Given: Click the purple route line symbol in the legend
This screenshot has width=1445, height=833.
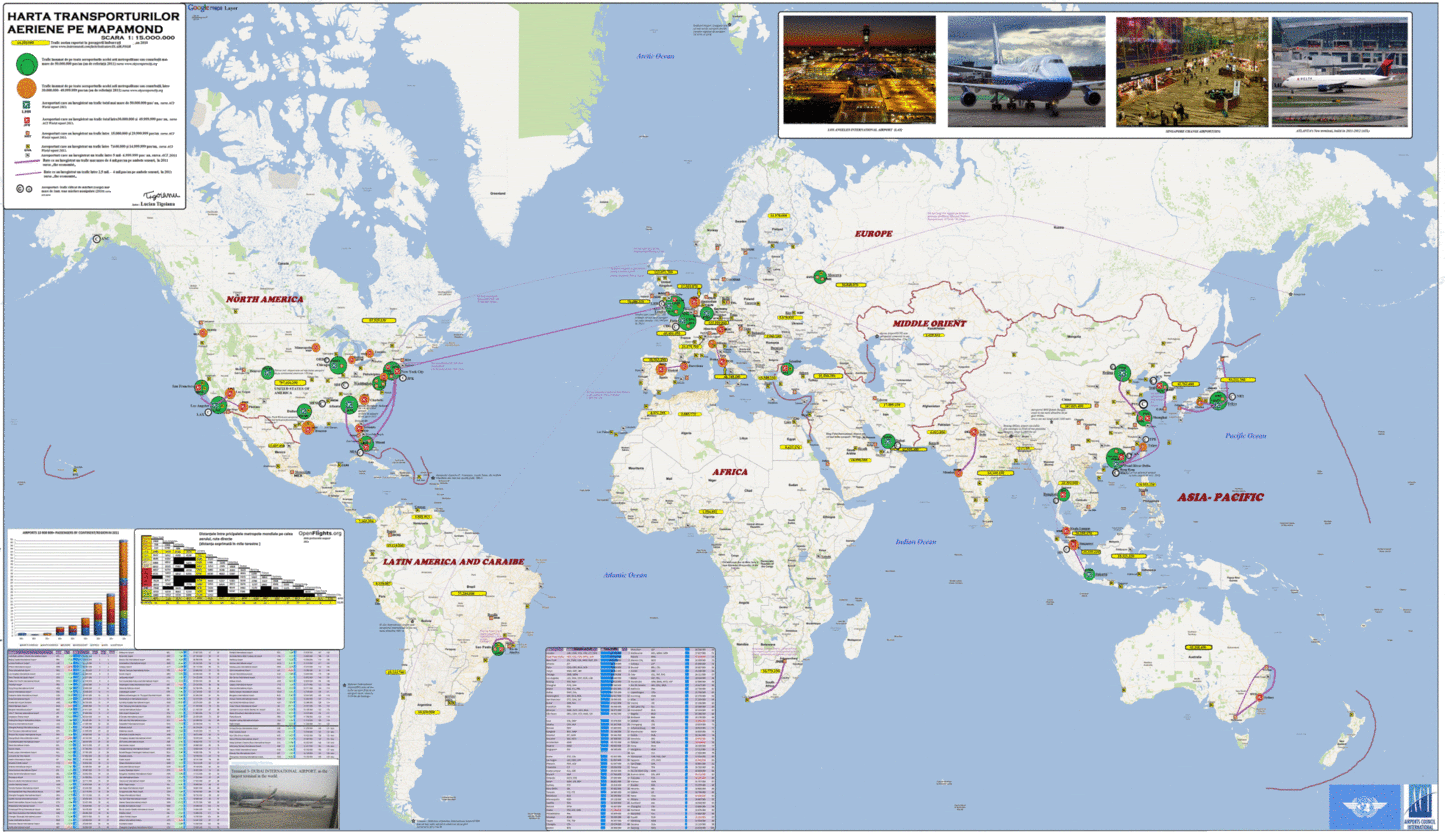Looking at the screenshot, I should (x=25, y=162).
